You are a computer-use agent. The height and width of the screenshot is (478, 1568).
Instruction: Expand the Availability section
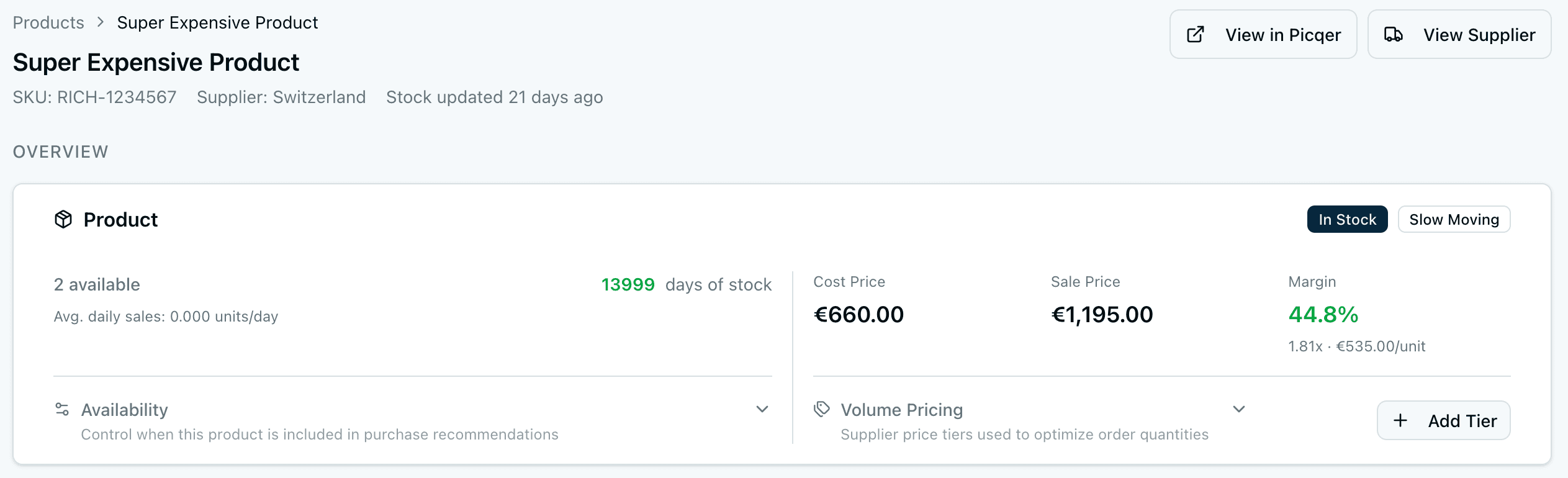click(x=762, y=409)
